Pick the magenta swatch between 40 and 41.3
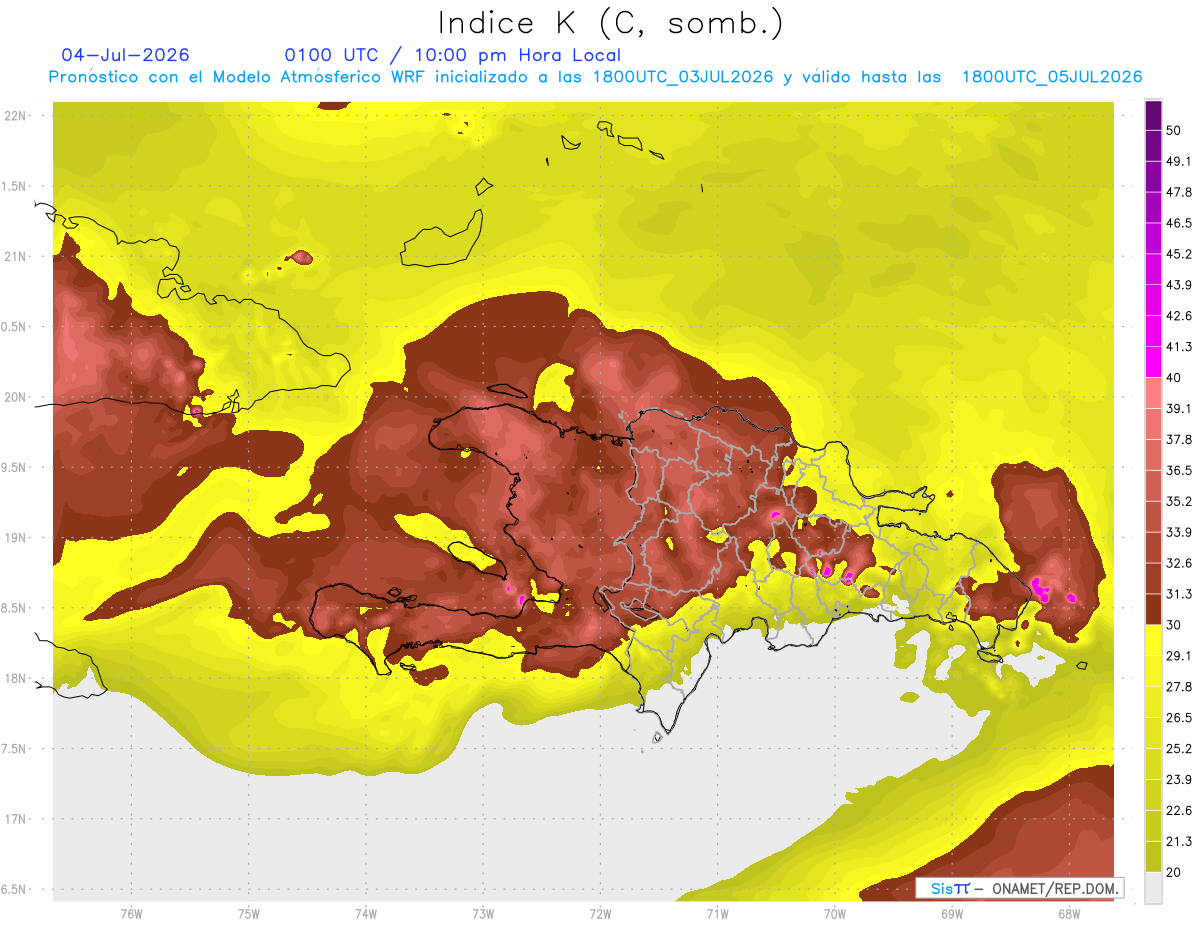The height and width of the screenshot is (927, 1200). click(1153, 362)
